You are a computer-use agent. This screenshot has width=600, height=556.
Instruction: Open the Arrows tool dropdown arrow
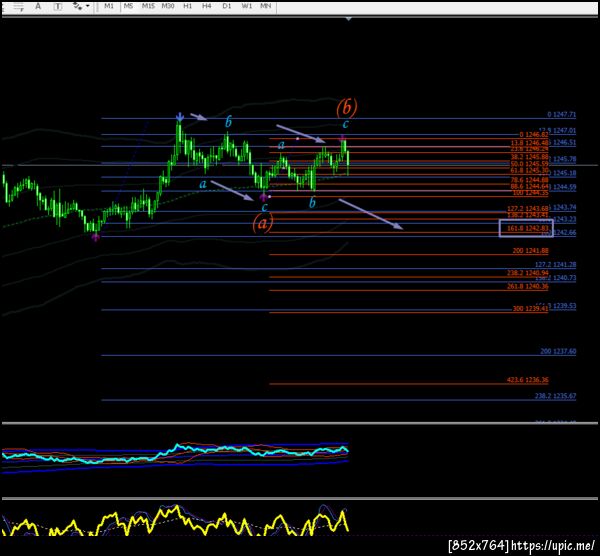click(88, 6)
